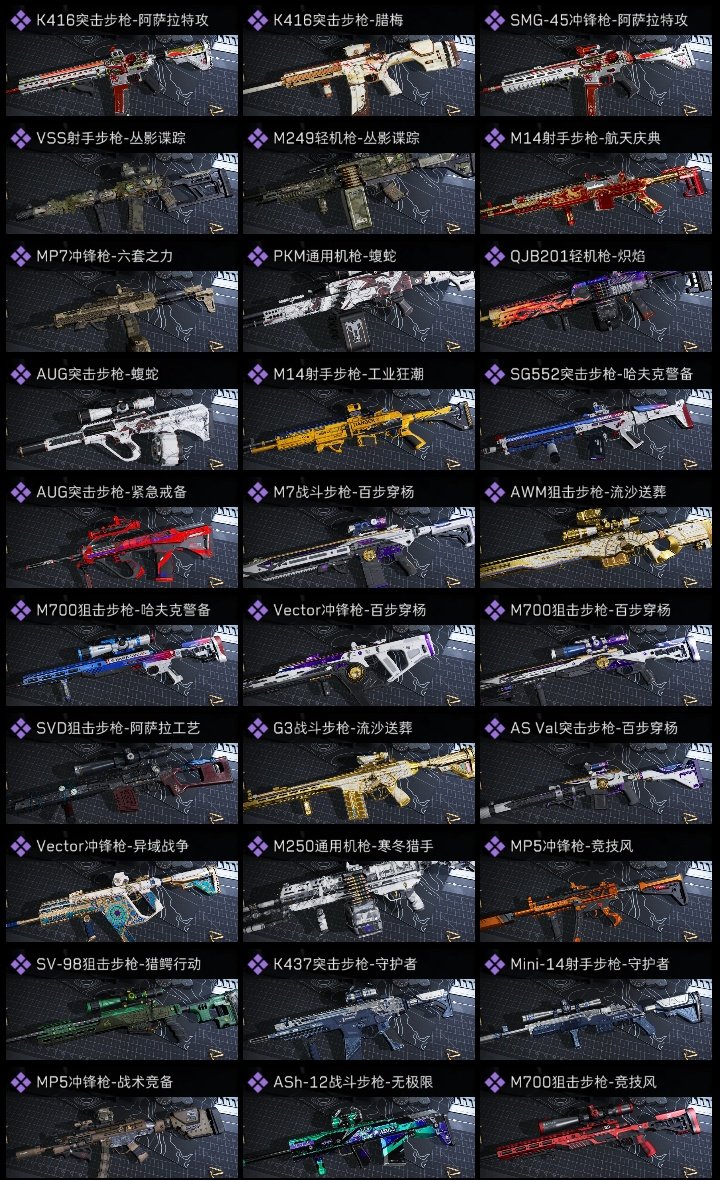Viewport: 720px width, 1180px height.
Task: Click the purple rarity icon beside K416突击步枪-阿萨拉特攻
Action: (x=20, y=20)
